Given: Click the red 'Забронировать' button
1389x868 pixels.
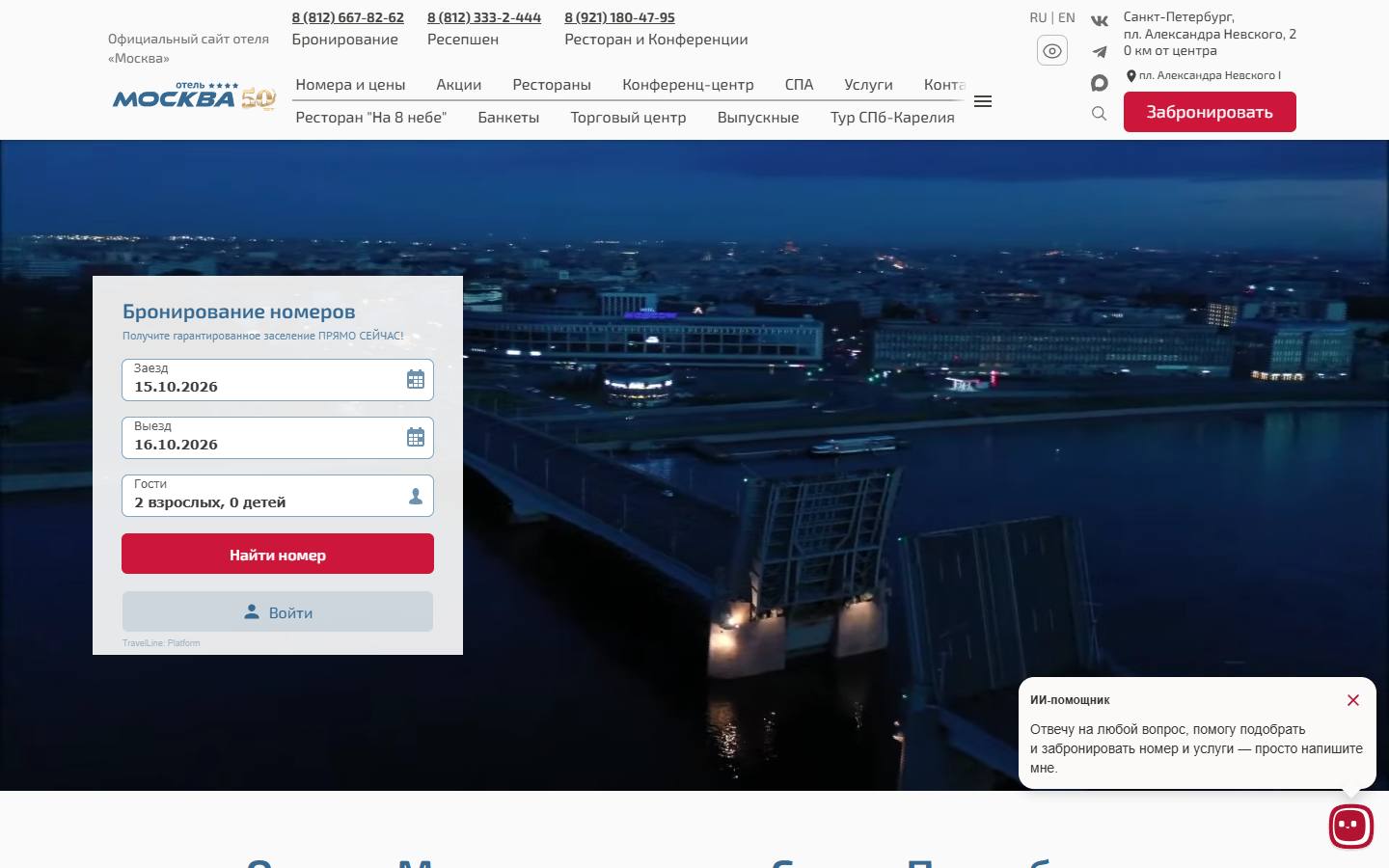Looking at the screenshot, I should point(1210,112).
